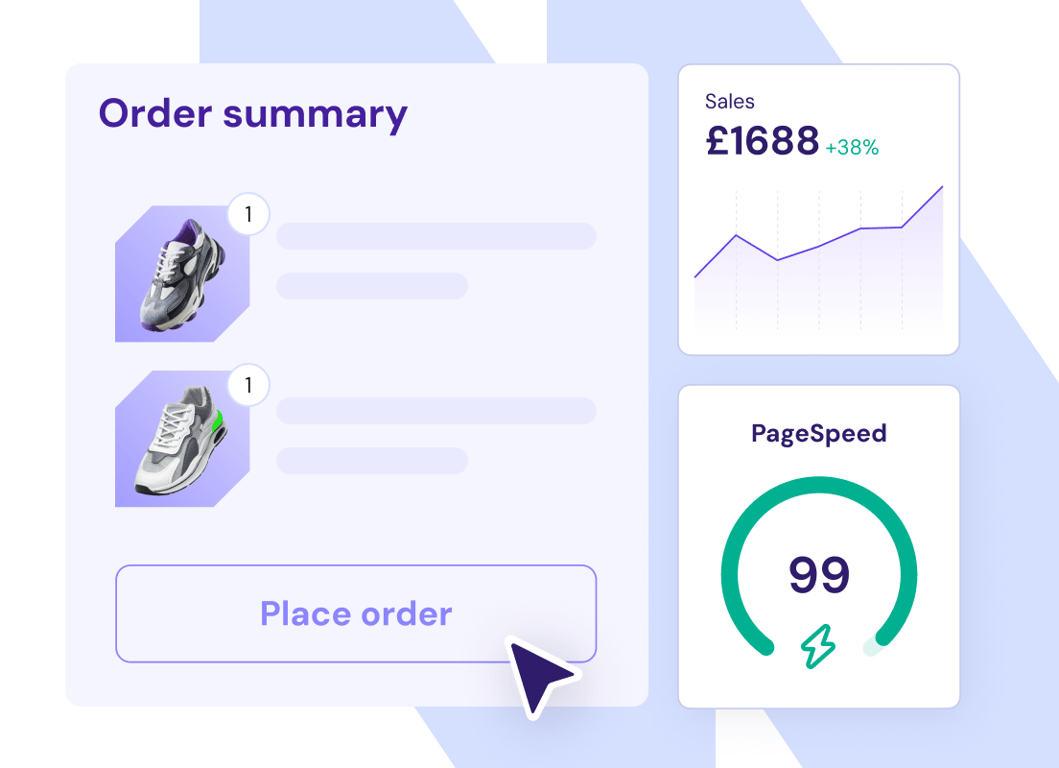Click the green lightning bolt icon
The image size is (1059, 768).
(x=818, y=647)
